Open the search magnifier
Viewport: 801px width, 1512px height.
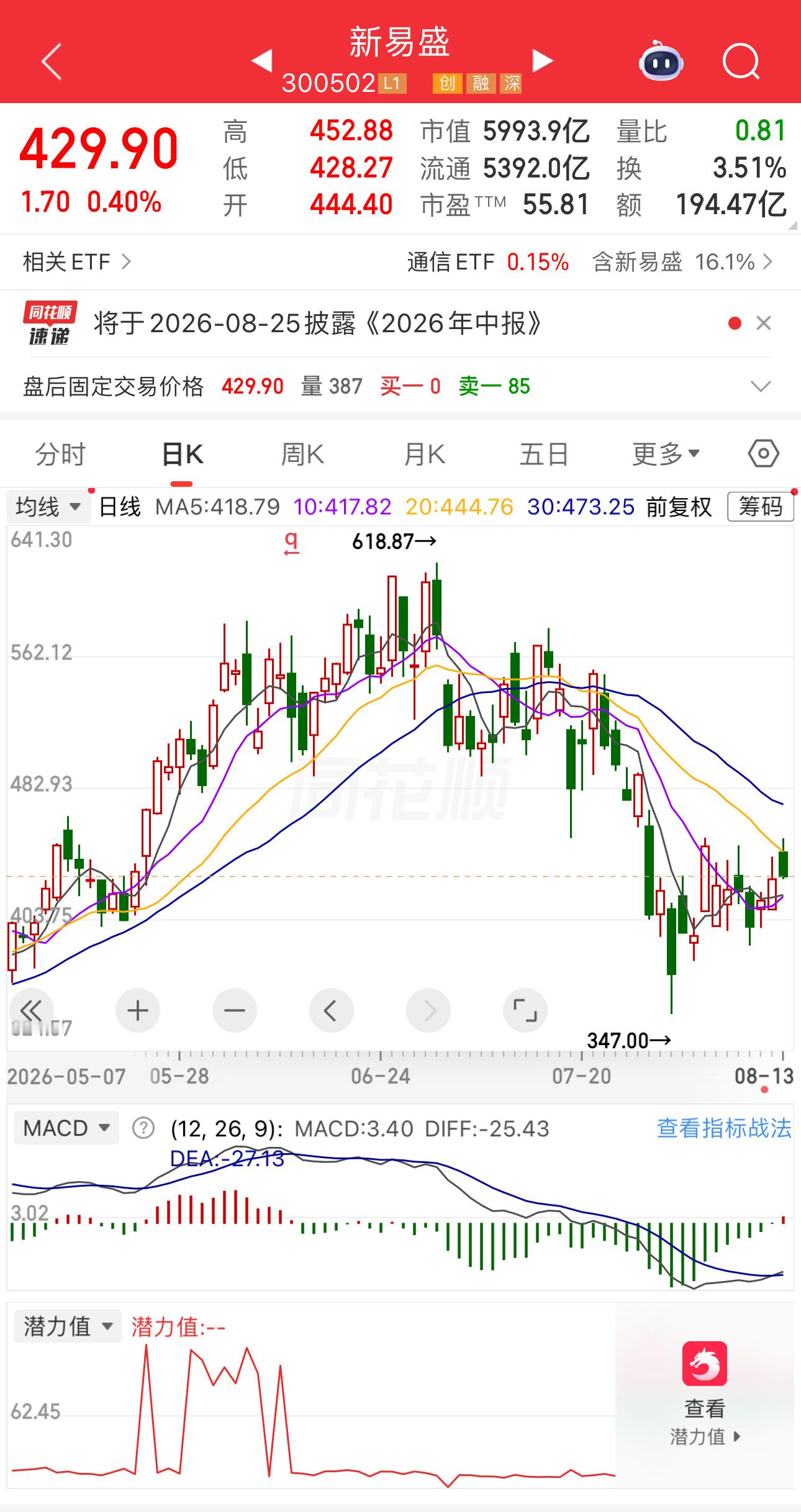[x=741, y=61]
